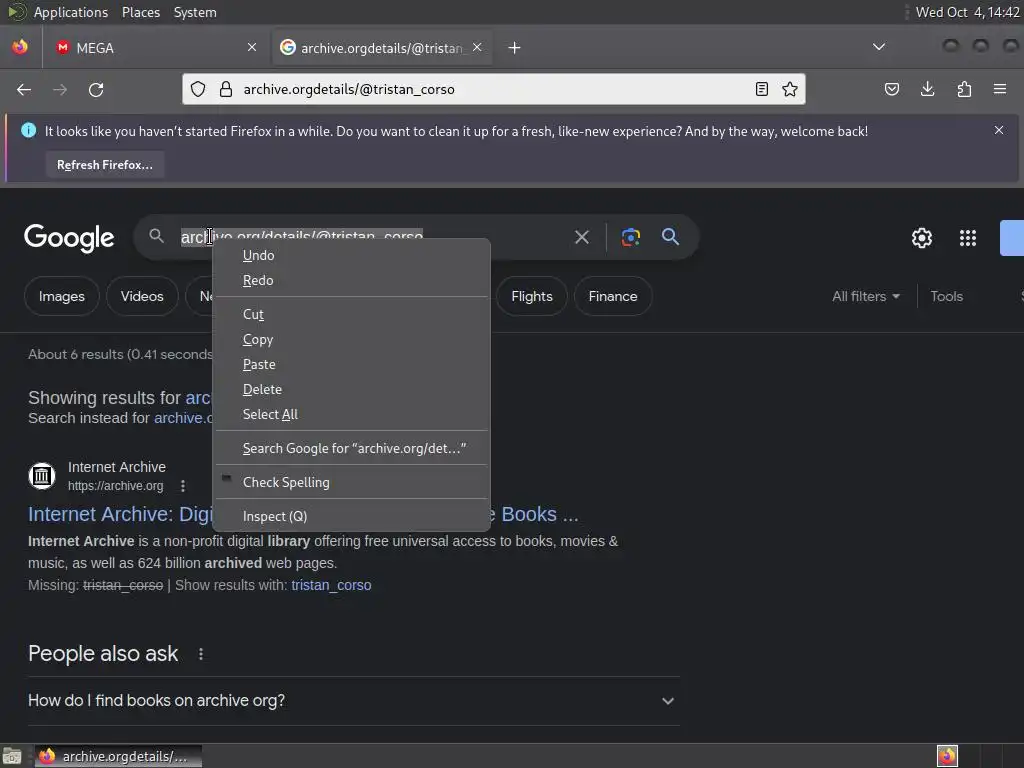Open the Save to Pocket button
Viewport: 1024px width, 768px height.
891,89
